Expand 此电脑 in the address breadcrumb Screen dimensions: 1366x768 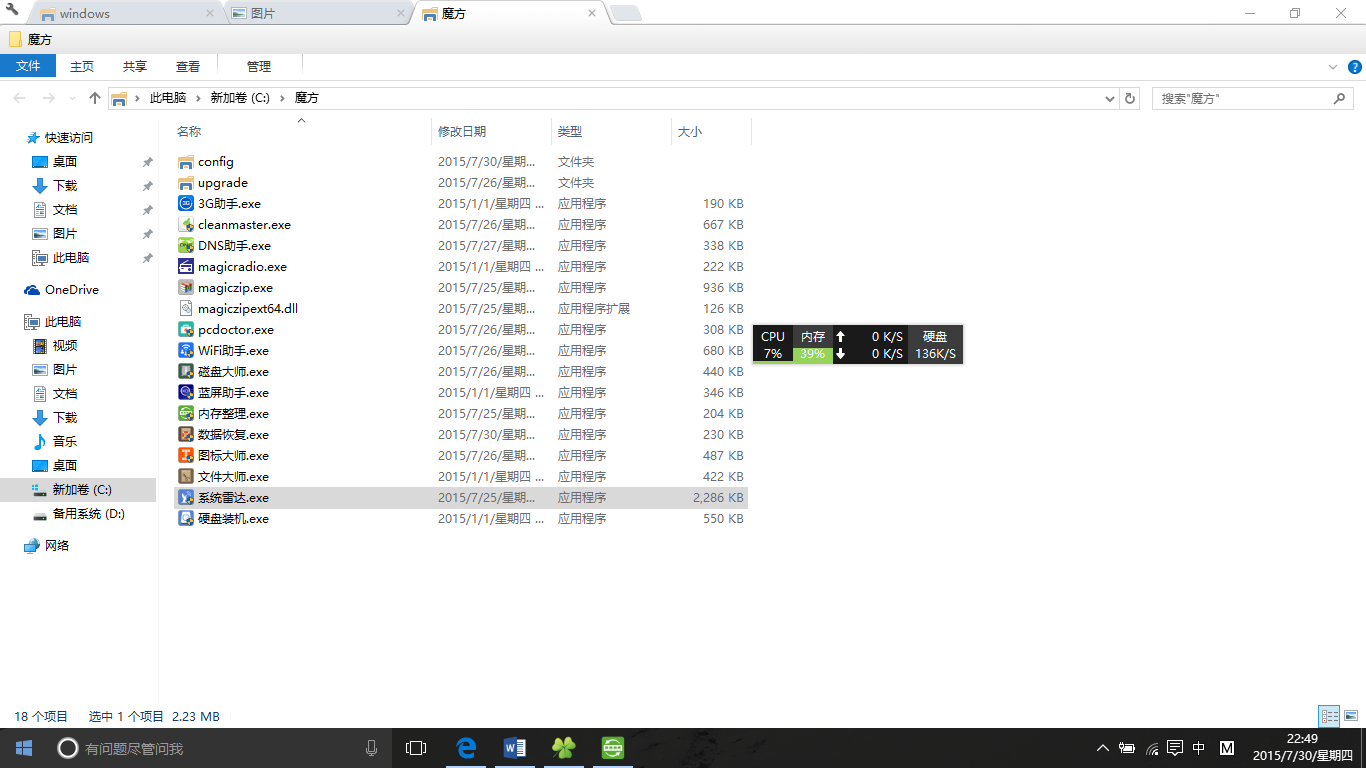(198, 98)
